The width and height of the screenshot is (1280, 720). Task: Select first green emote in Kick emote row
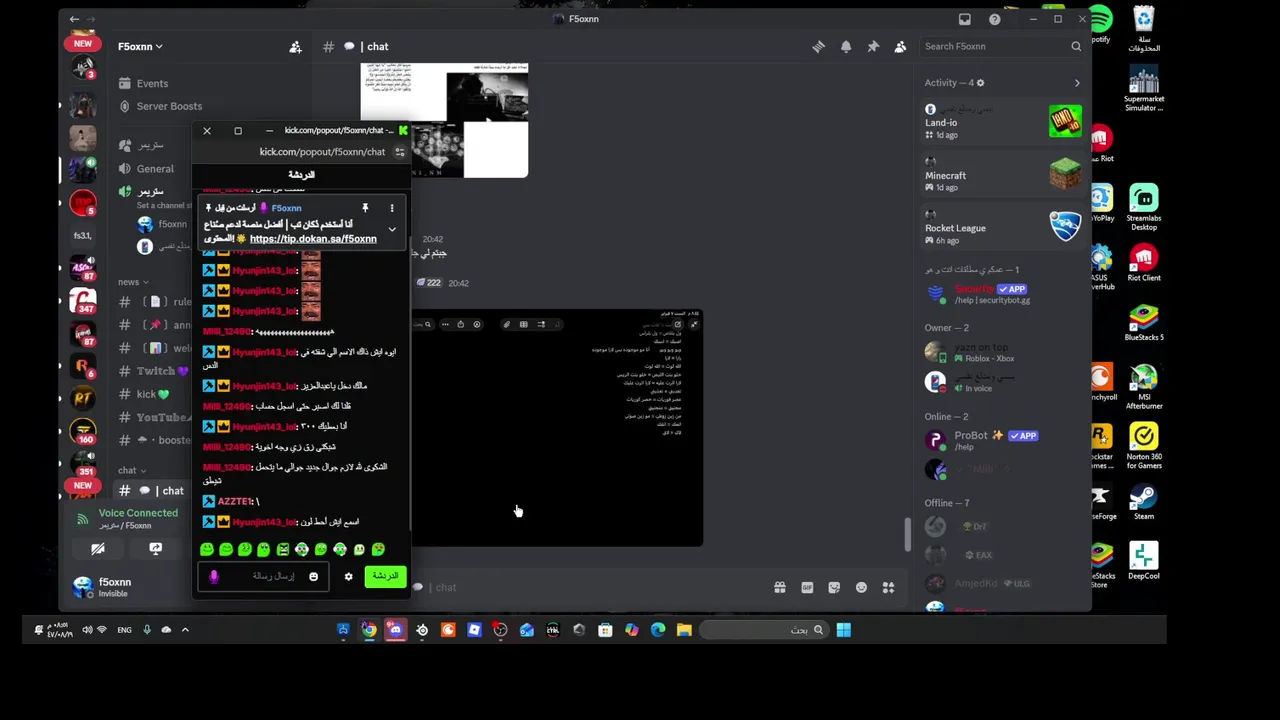207,549
